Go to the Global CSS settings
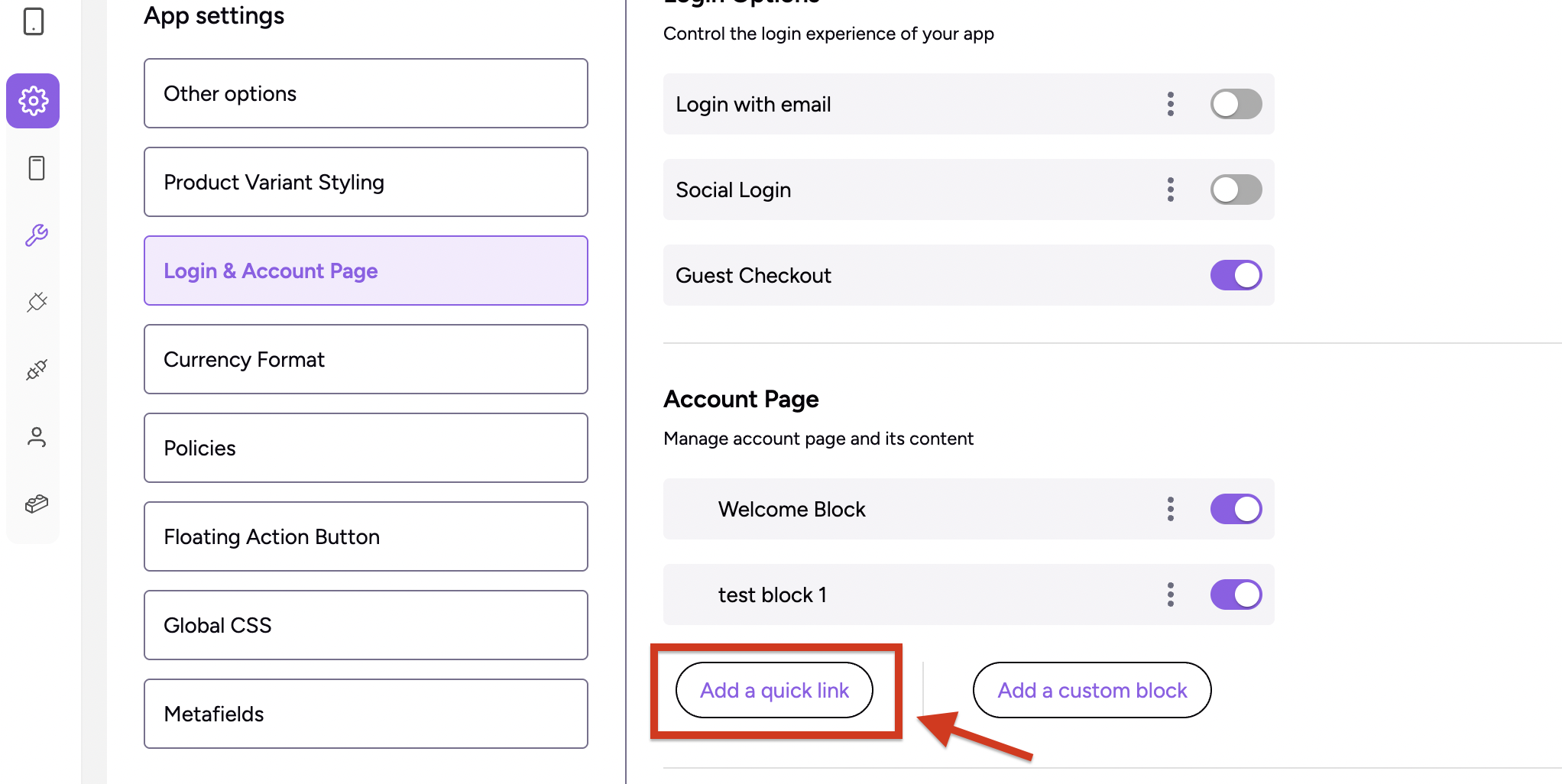The image size is (1562, 784). [365, 625]
